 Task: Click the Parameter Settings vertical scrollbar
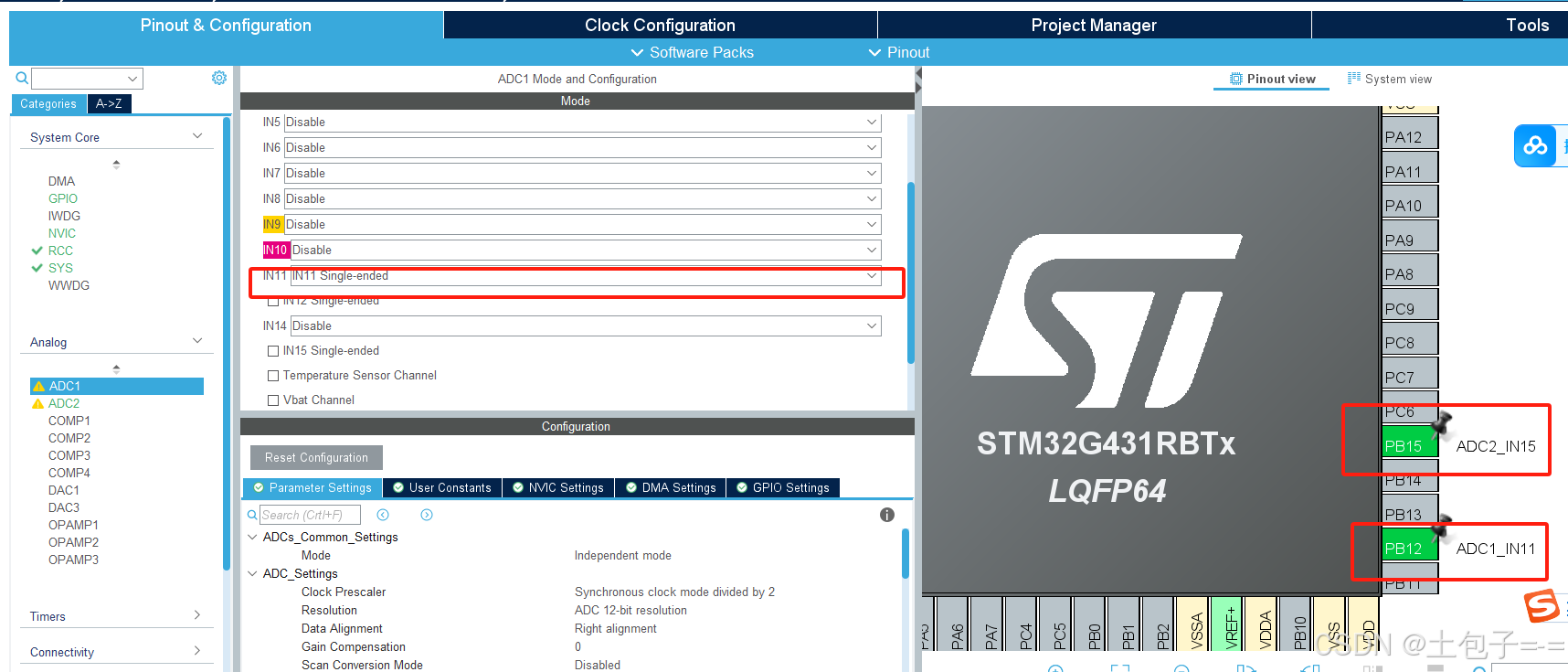point(906,553)
